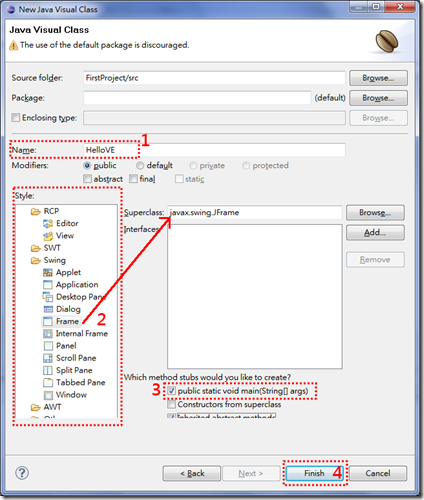Open help via question mark icon
Image resolution: width=424 pixels, height=500 pixels.
pos(22,473)
